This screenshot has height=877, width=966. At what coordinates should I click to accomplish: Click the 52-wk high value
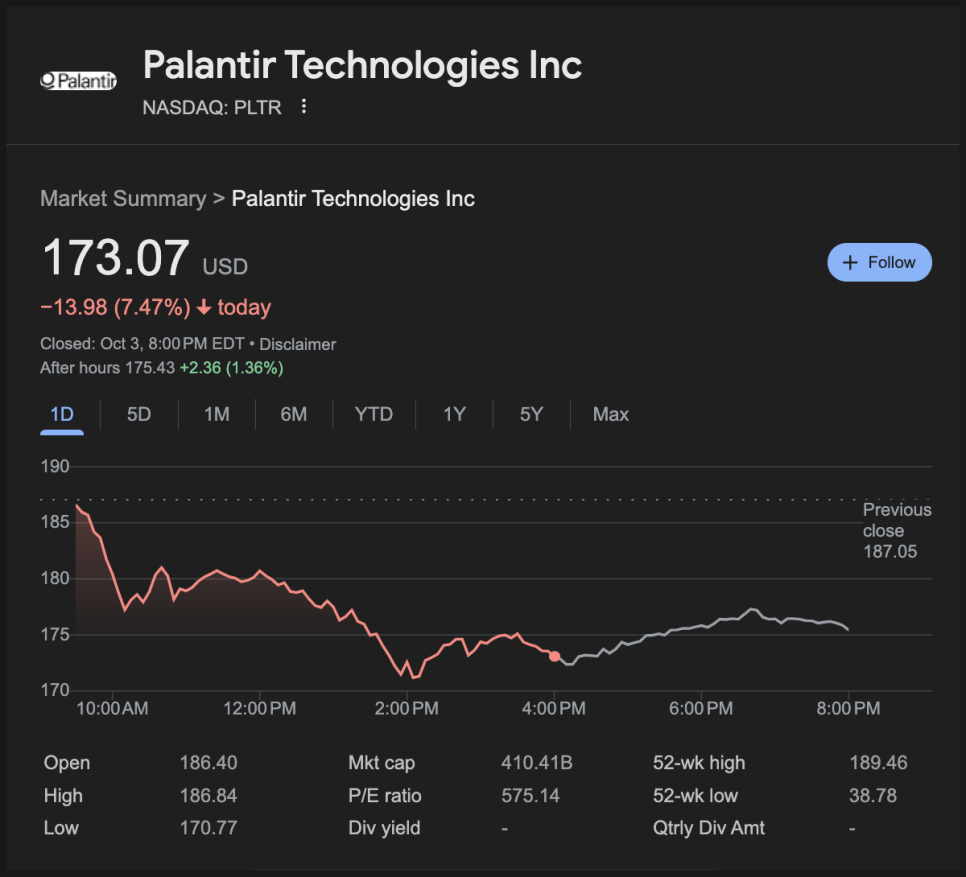878,763
